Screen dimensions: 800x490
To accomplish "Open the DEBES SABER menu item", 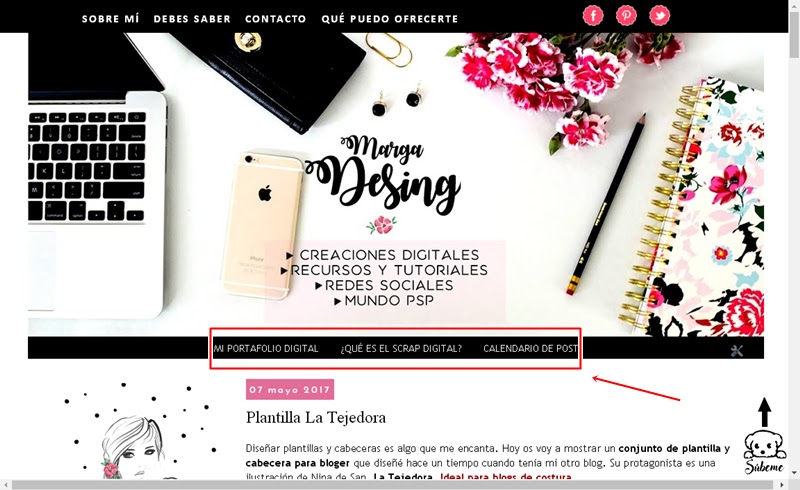I will pyautogui.click(x=192, y=19).
